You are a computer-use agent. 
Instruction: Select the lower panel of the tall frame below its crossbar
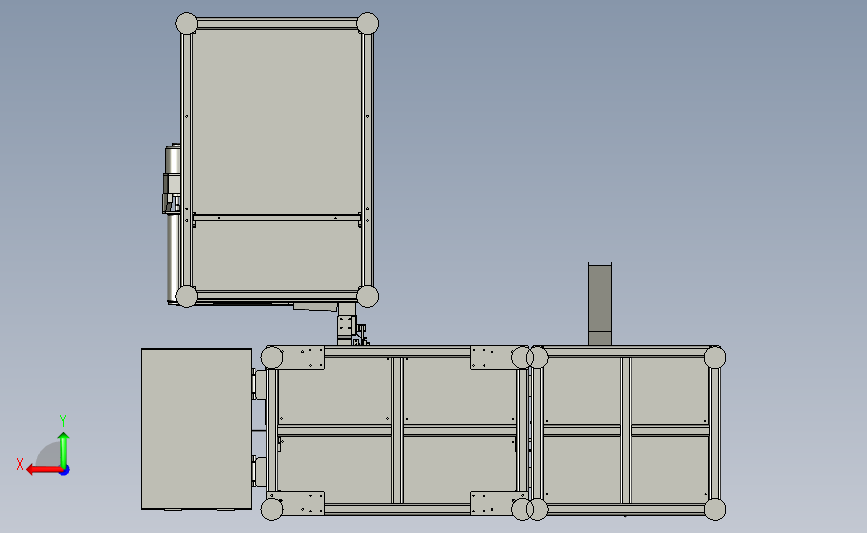pyautogui.click(x=276, y=254)
